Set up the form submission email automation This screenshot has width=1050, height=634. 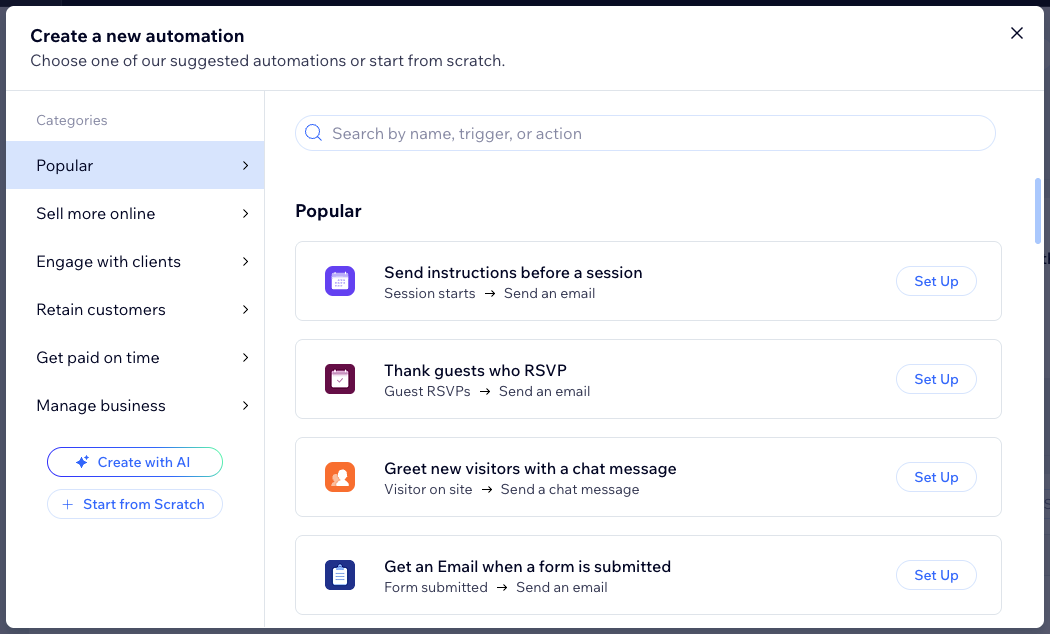tap(935, 575)
